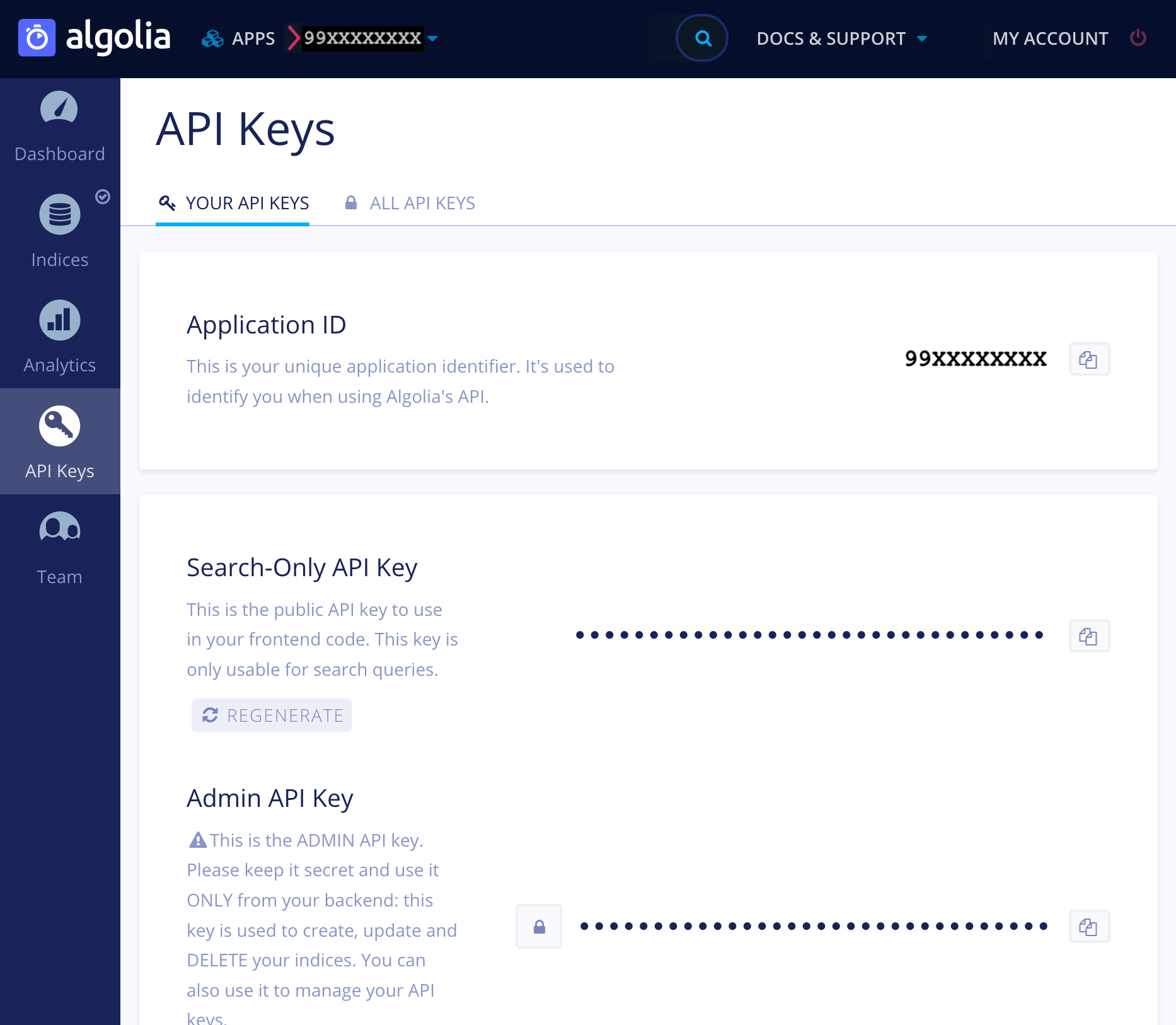Copy the Search-Only API Key
This screenshot has height=1025, width=1176.
point(1089,636)
